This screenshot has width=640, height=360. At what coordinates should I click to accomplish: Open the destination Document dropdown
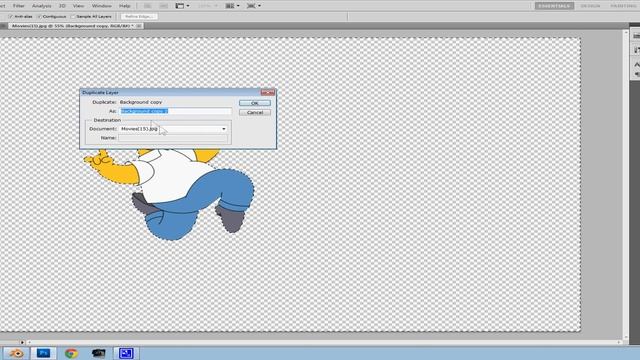[x=173, y=129]
